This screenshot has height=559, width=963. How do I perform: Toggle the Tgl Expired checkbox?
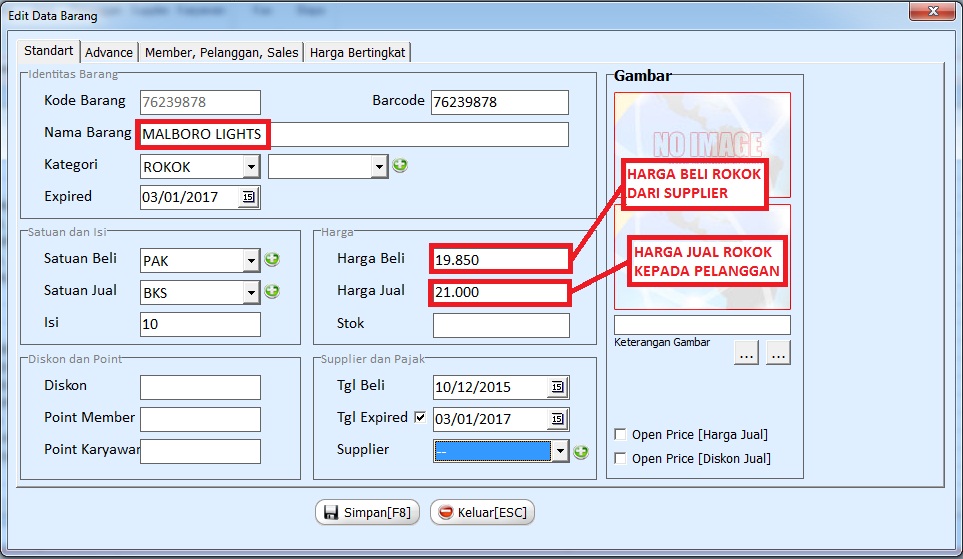coord(420,417)
